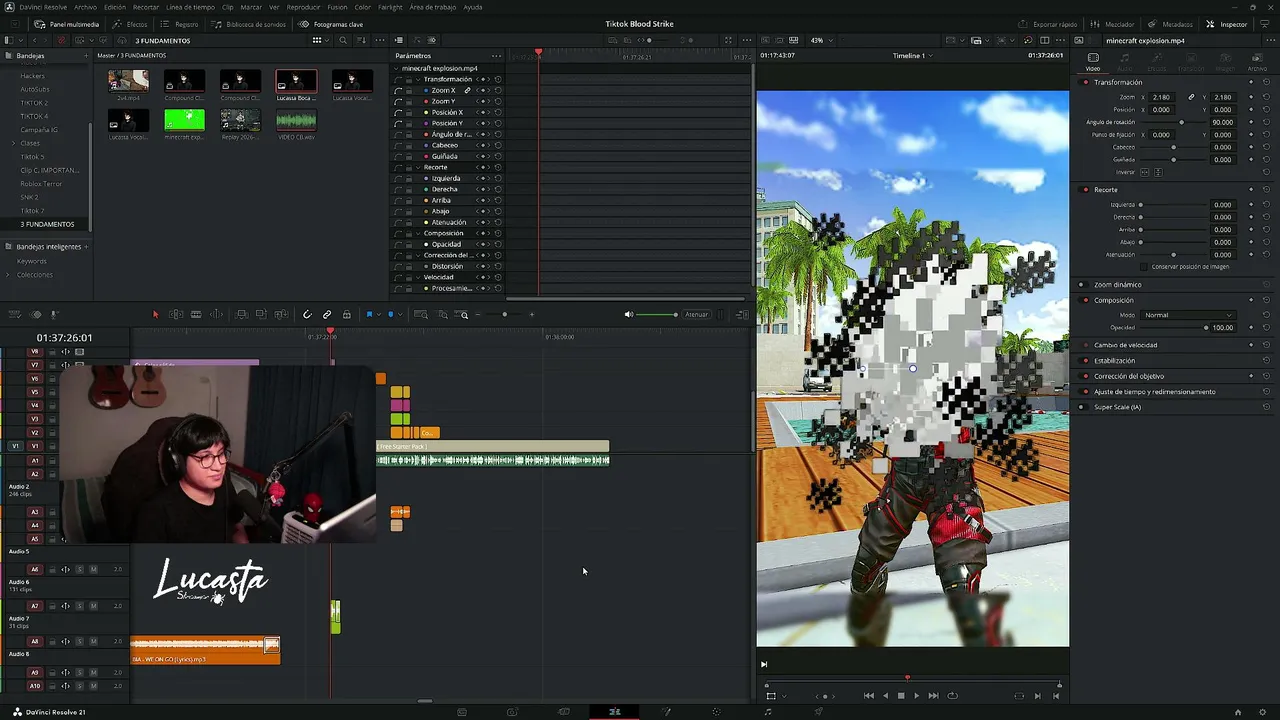Flip the clip vertically via Invertir

[x=1158, y=172]
